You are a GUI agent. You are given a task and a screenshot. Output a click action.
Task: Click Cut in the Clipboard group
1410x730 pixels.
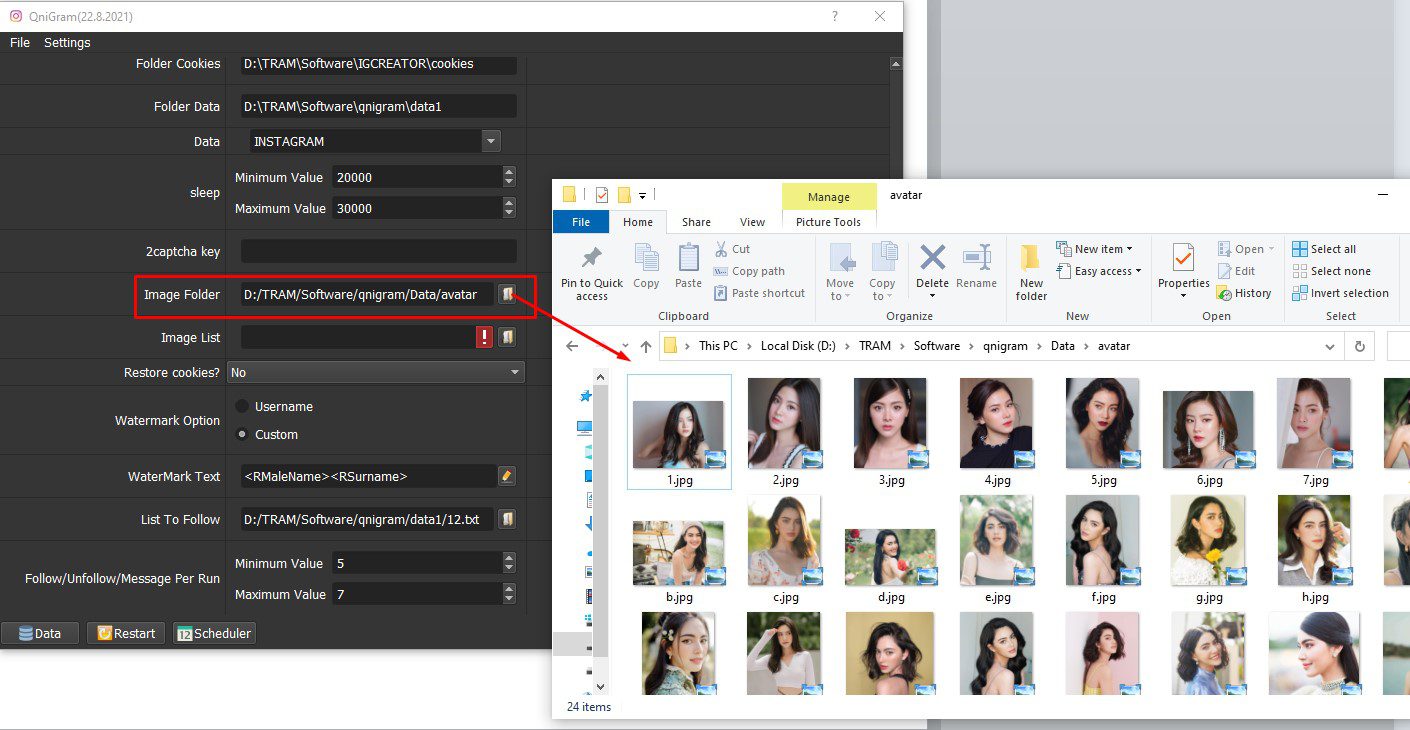pos(732,249)
